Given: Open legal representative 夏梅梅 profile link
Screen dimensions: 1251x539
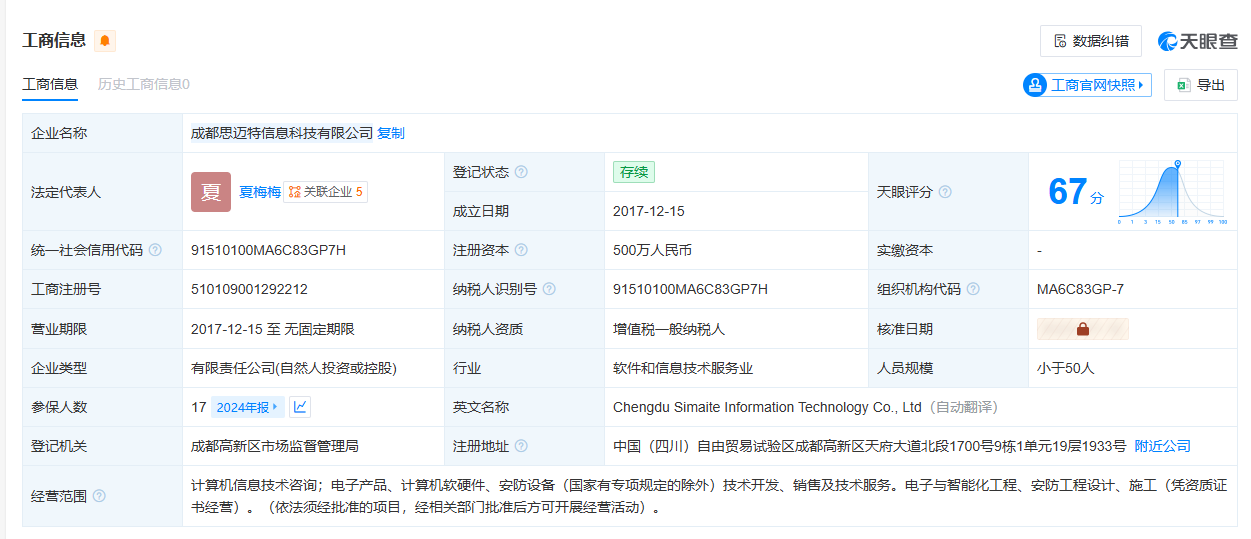Looking at the screenshot, I should [x=259, y=192].
